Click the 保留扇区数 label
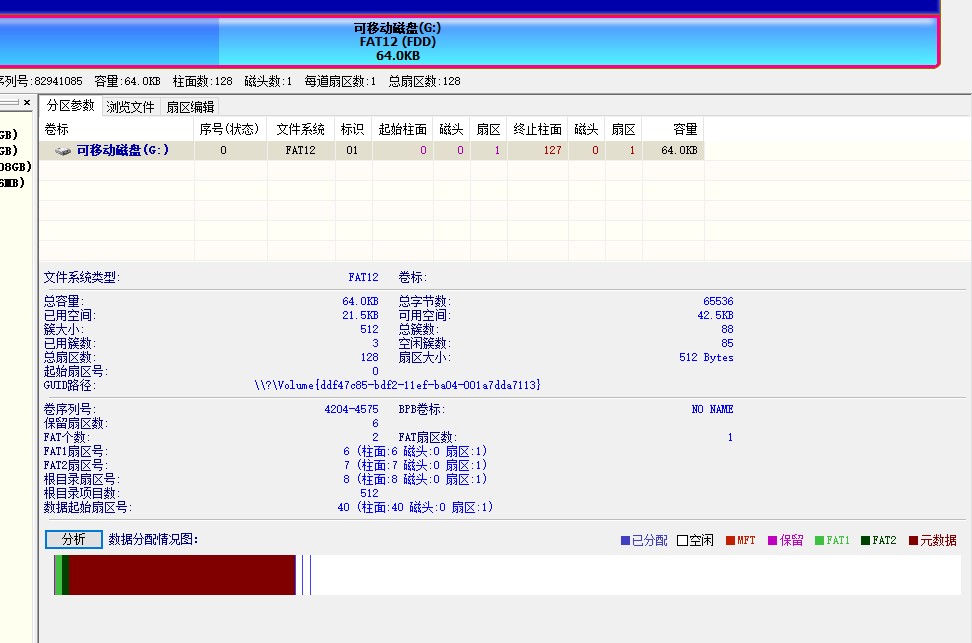Screen dimensions: 972x643 click(x=76, y=423)
